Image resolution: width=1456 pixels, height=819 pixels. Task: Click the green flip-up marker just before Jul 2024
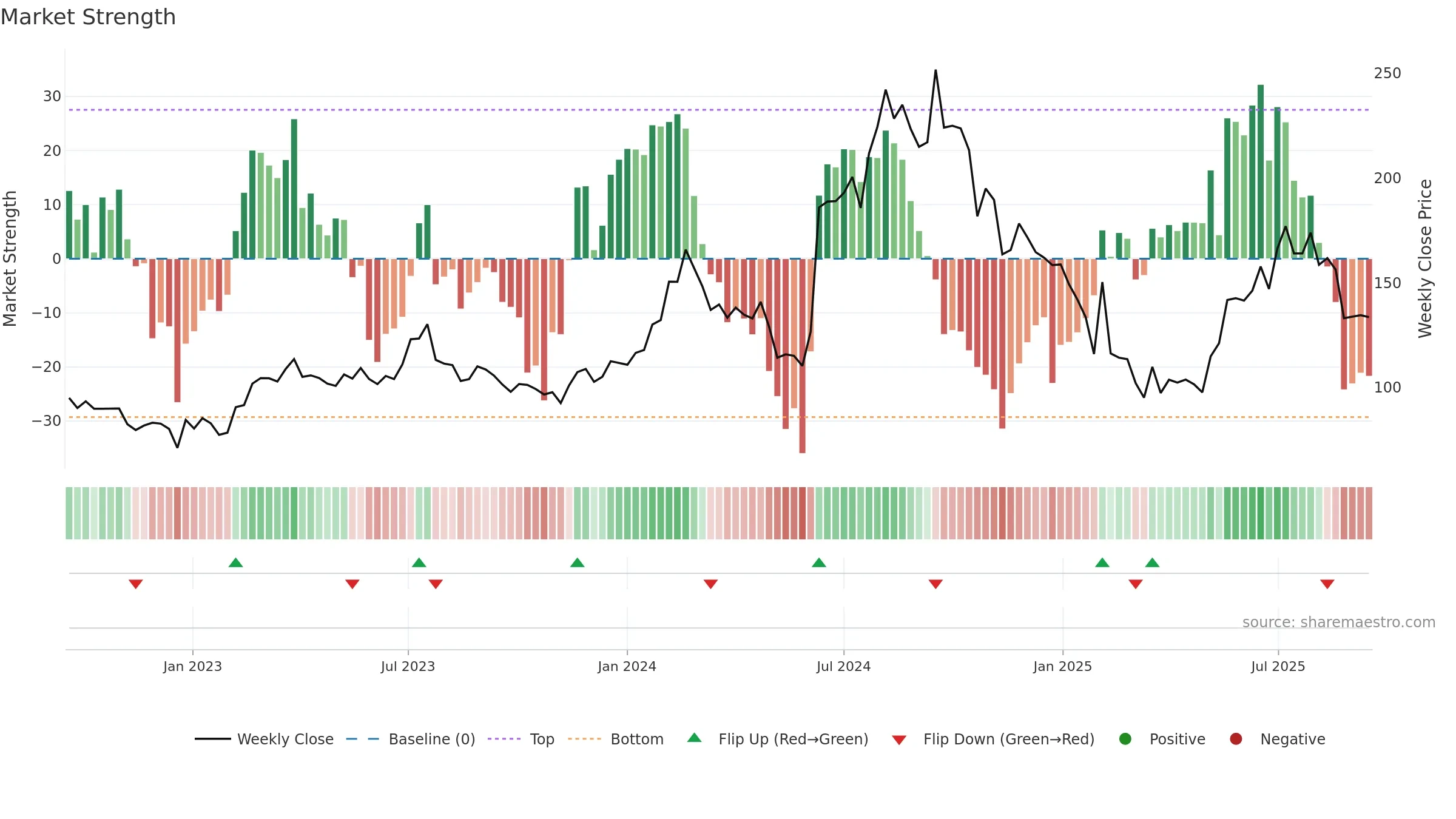(819, 562)
